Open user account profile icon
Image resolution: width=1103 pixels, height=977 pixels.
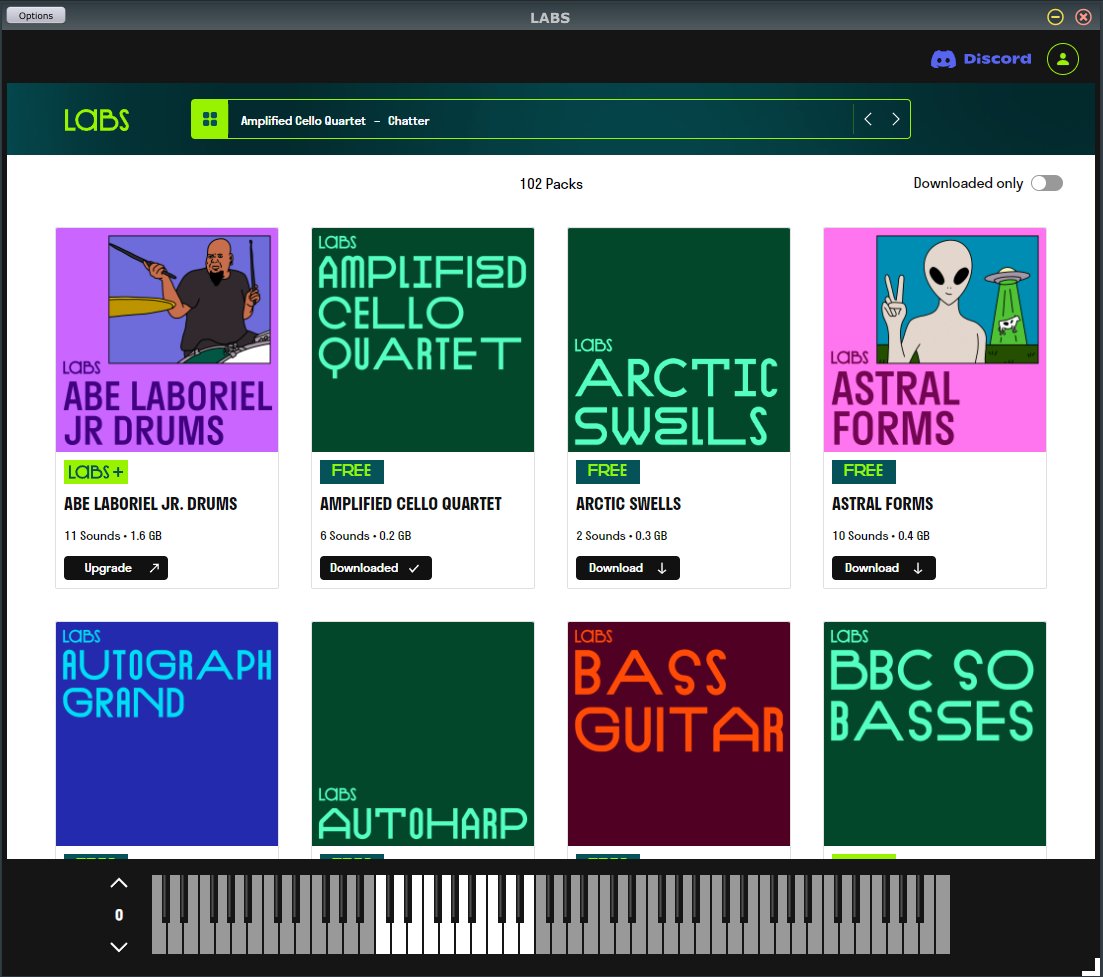pos(1062,59)
